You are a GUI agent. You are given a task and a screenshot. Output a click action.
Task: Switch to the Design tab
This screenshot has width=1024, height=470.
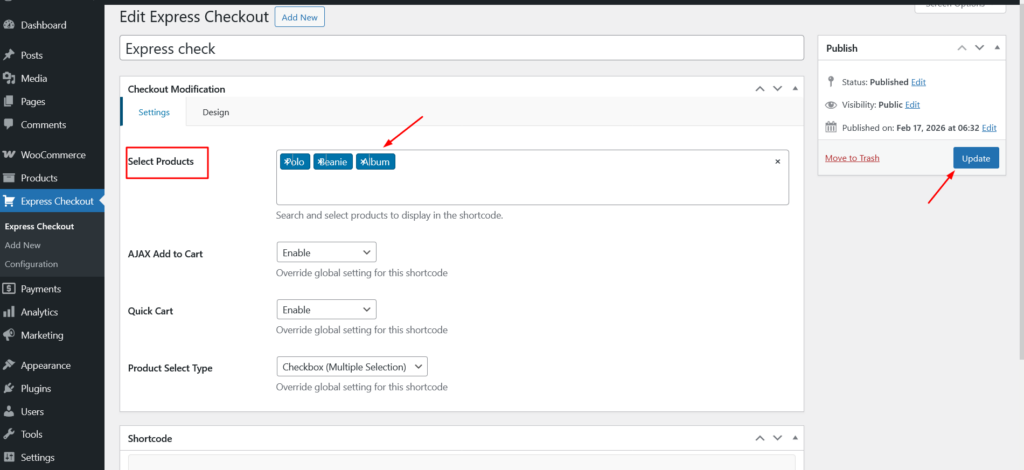click(x=215, y=112)
